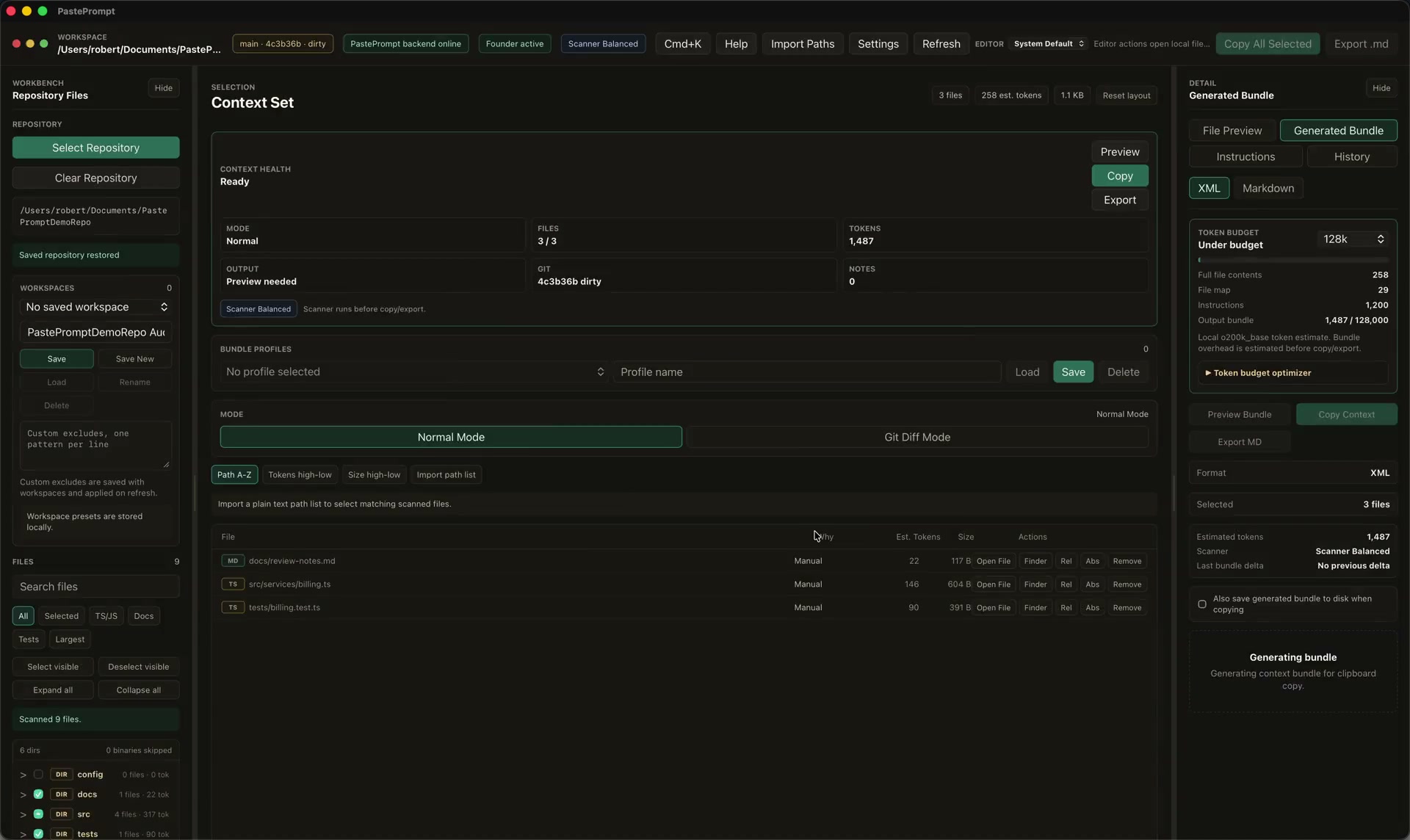Image resolution: width=1410 pixels, height=840 pixels.
Task: Switch to the Generated Bundle tab
Action: [1338, 131]
